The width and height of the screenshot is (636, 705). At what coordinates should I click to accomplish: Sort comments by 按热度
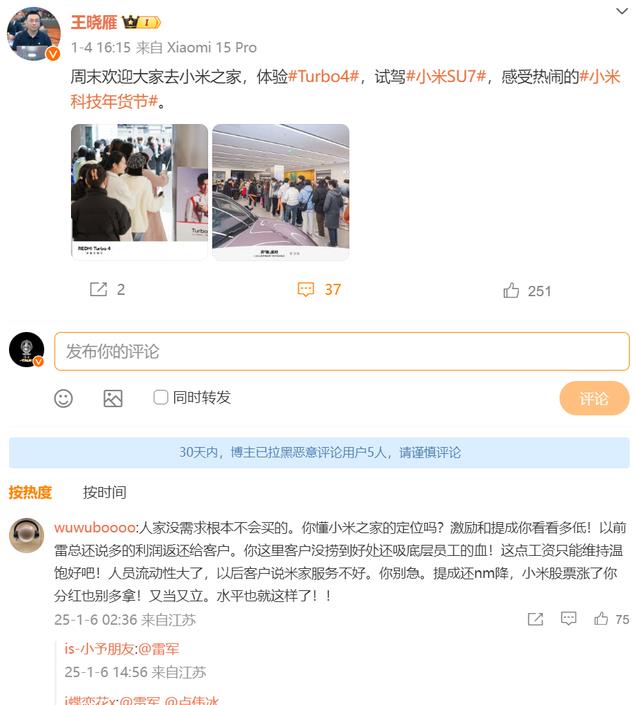tap(30, 492)
